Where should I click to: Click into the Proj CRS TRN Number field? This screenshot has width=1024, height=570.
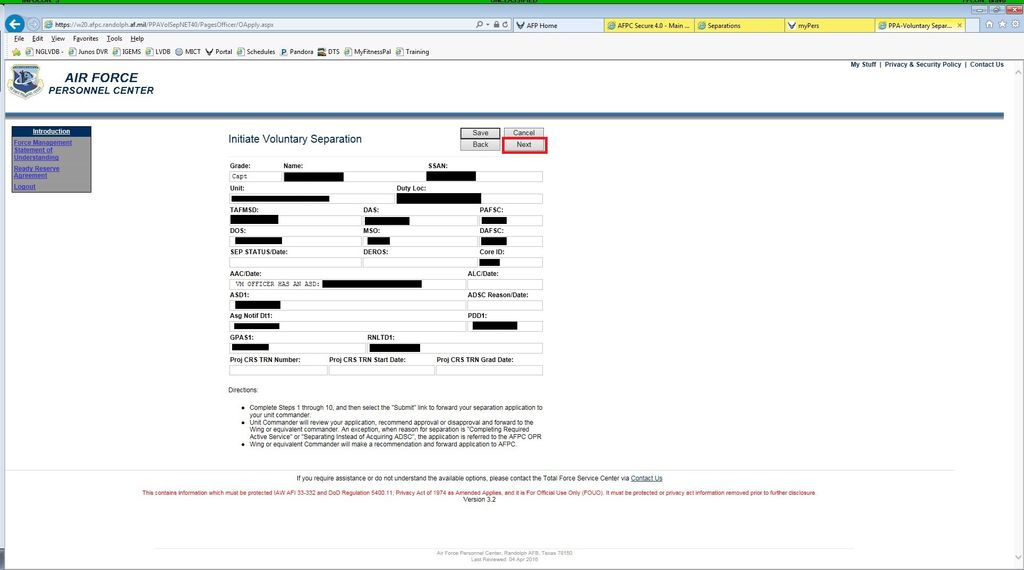pyautogui.click(x=278, y=370)
